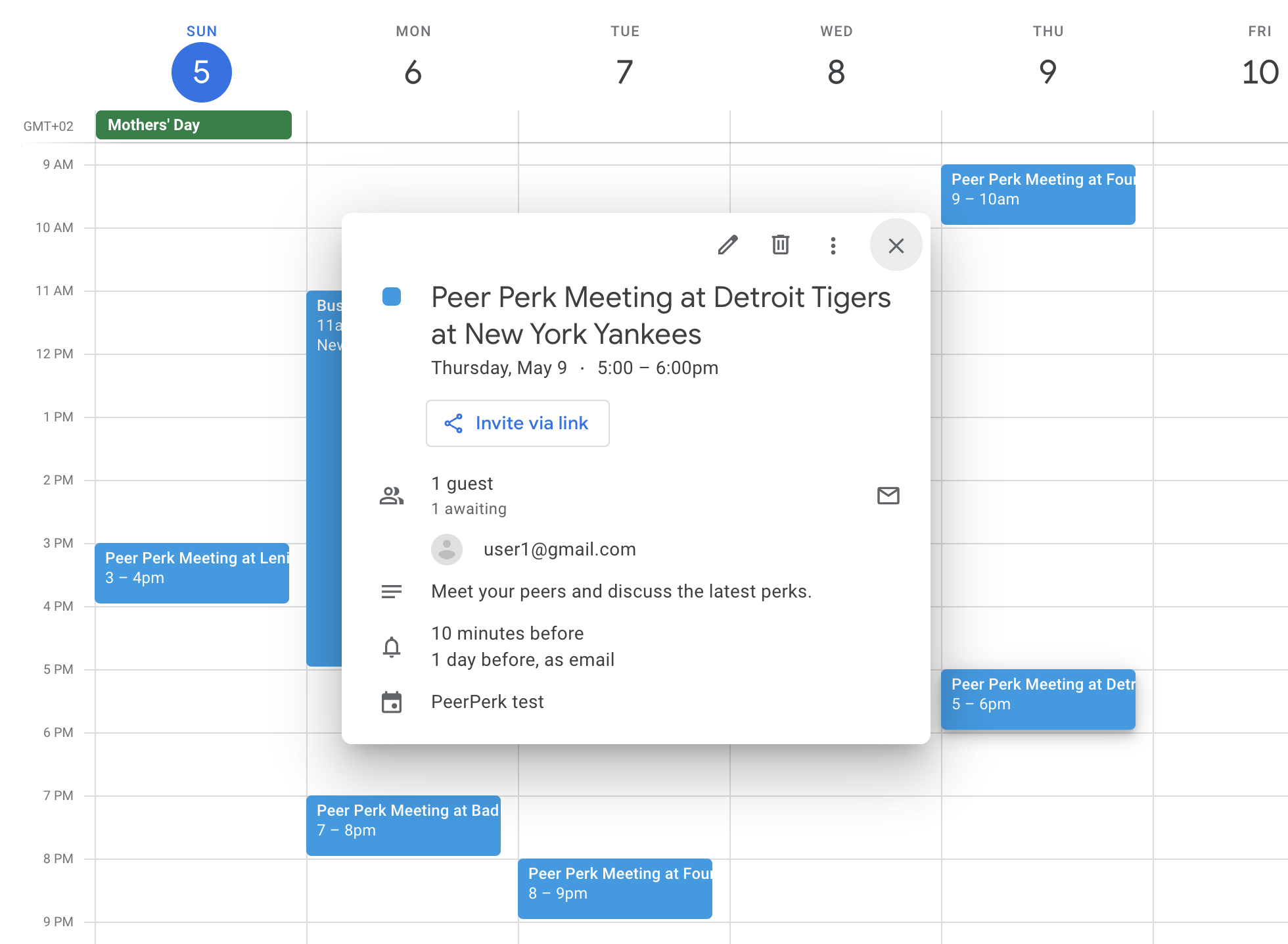Click the PeerPerk test calendar icon
The height and width of the screenshot is (944, 1288).
coord(392,702)
